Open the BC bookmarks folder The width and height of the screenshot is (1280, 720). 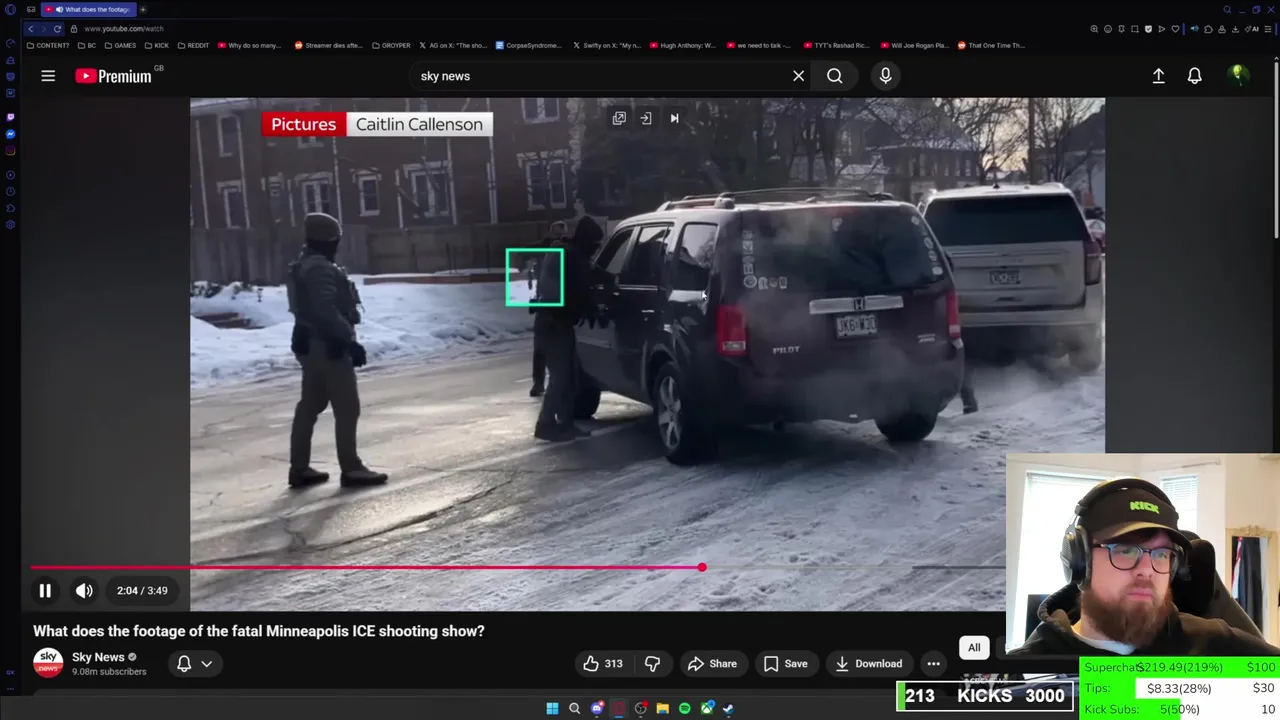coord(88,45)
